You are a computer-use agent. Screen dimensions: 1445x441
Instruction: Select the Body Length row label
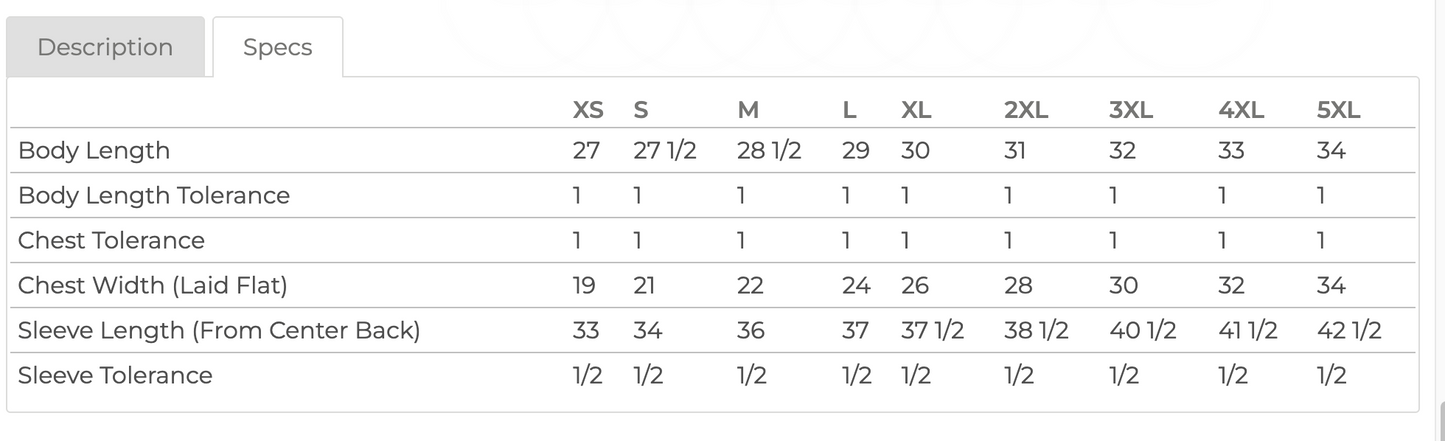pyautogui.click(x=94, y=151)
